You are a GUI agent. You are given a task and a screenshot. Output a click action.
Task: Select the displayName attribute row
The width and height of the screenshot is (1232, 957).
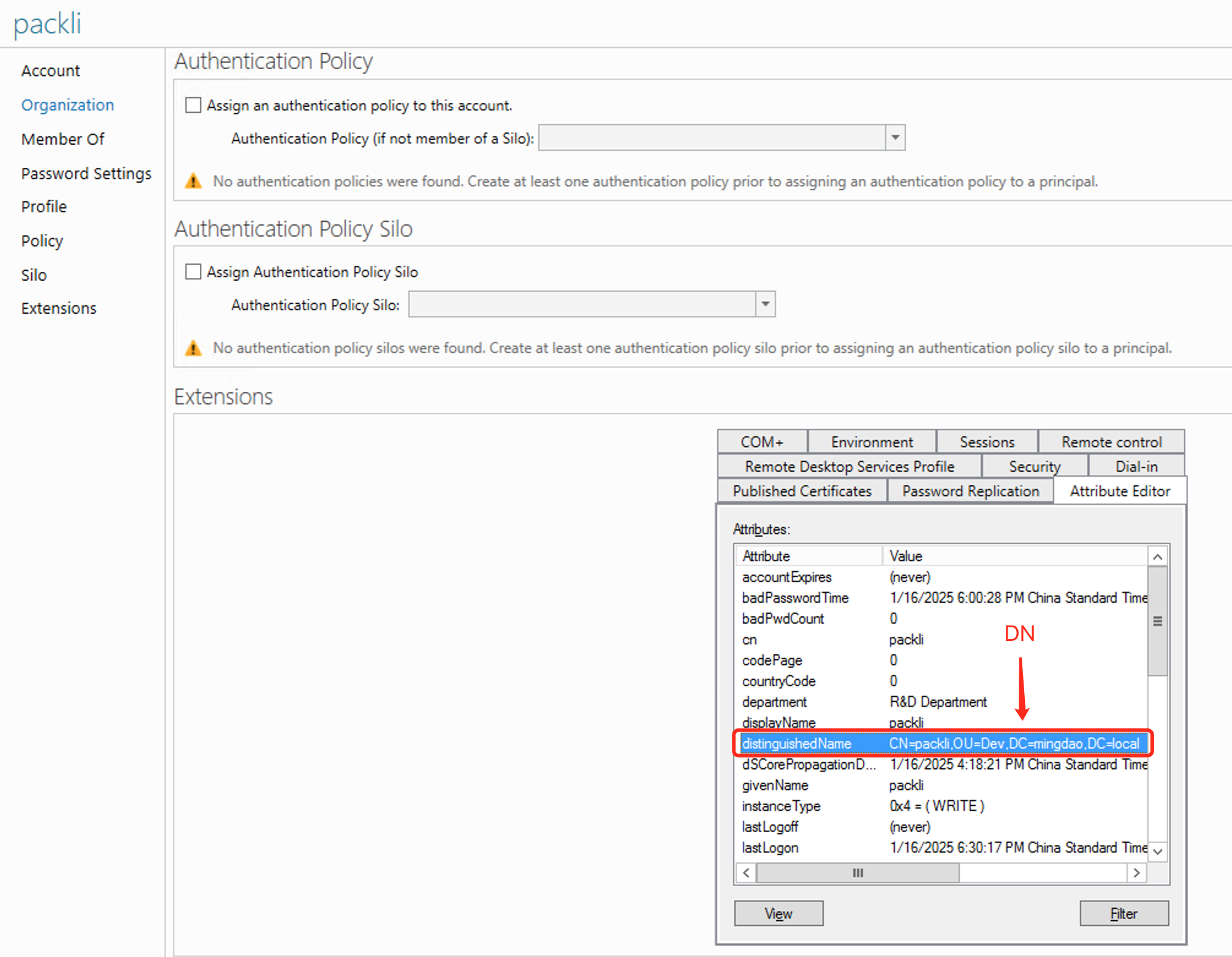tap(942, 722)
